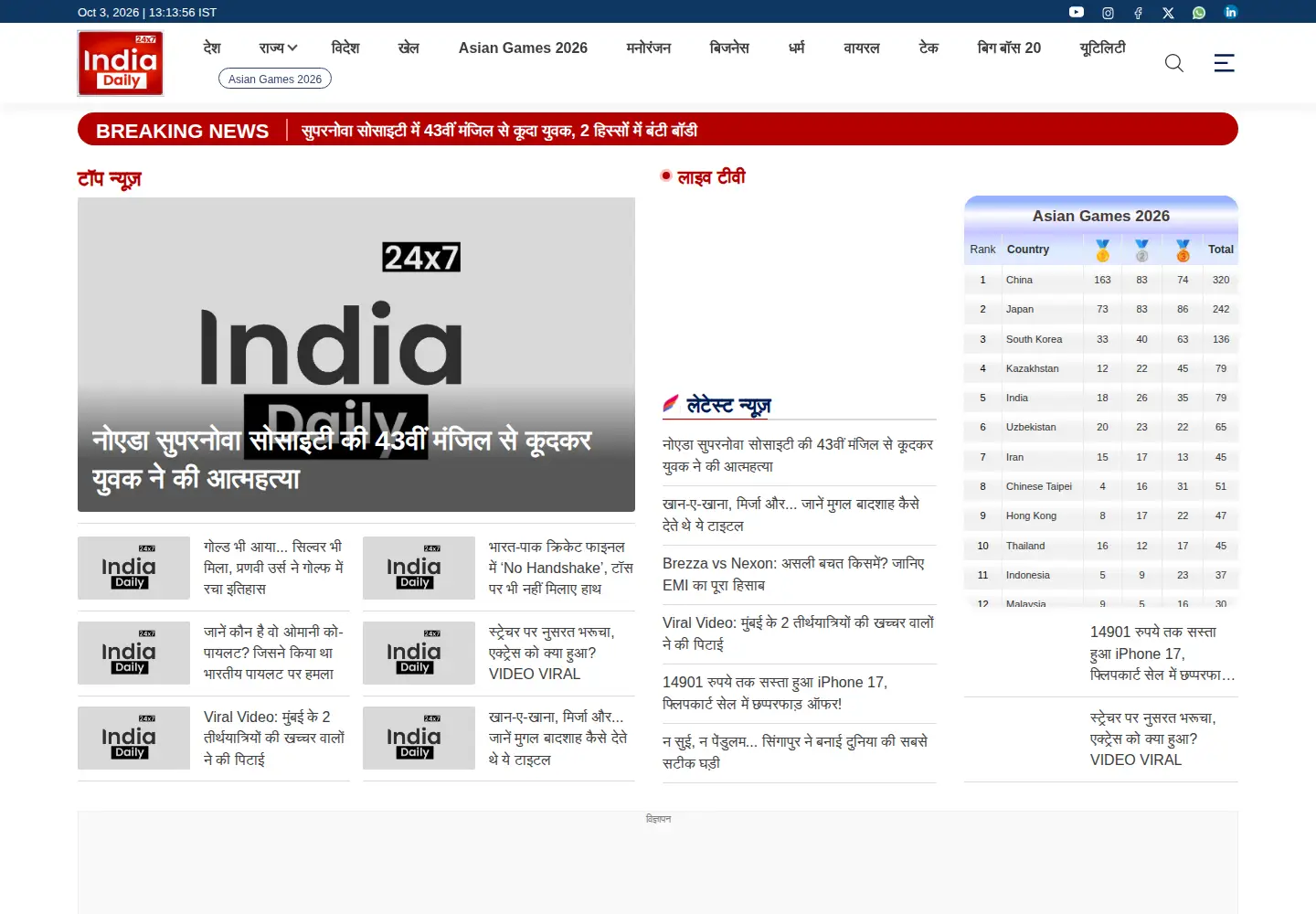Read the 'No Handshake' cricket final story
The image size is (1316, 914).
(x=560, y=568)
